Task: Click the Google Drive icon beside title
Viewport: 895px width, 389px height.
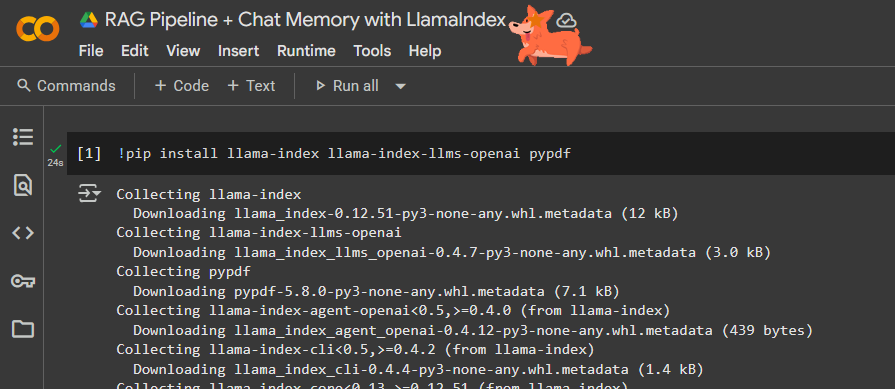Action: pyautogui.click(x=89, y=21)
